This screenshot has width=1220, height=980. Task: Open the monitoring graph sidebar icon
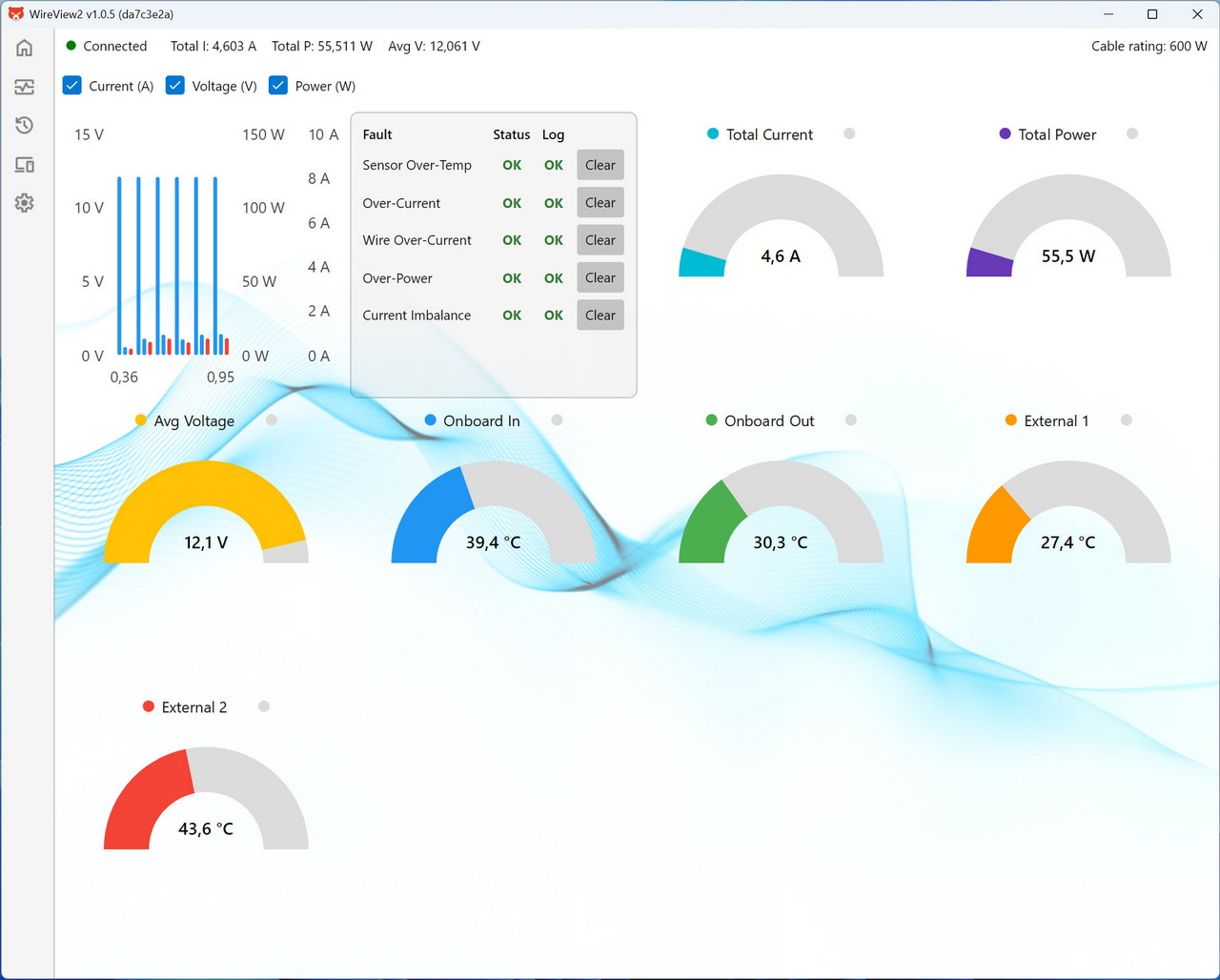click(25, 87)
